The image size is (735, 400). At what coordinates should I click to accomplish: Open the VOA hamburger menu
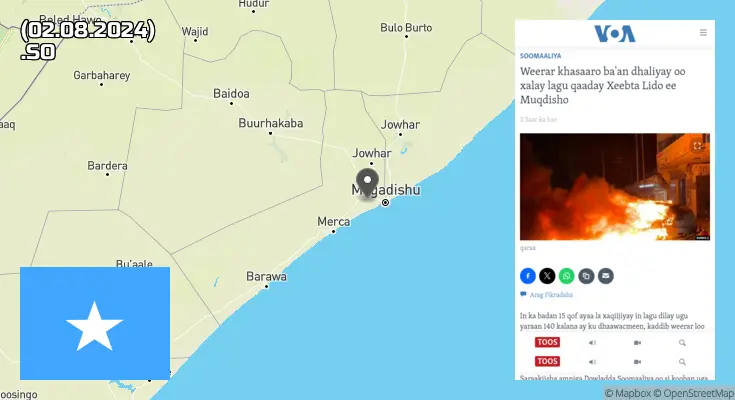click(703, 32)
